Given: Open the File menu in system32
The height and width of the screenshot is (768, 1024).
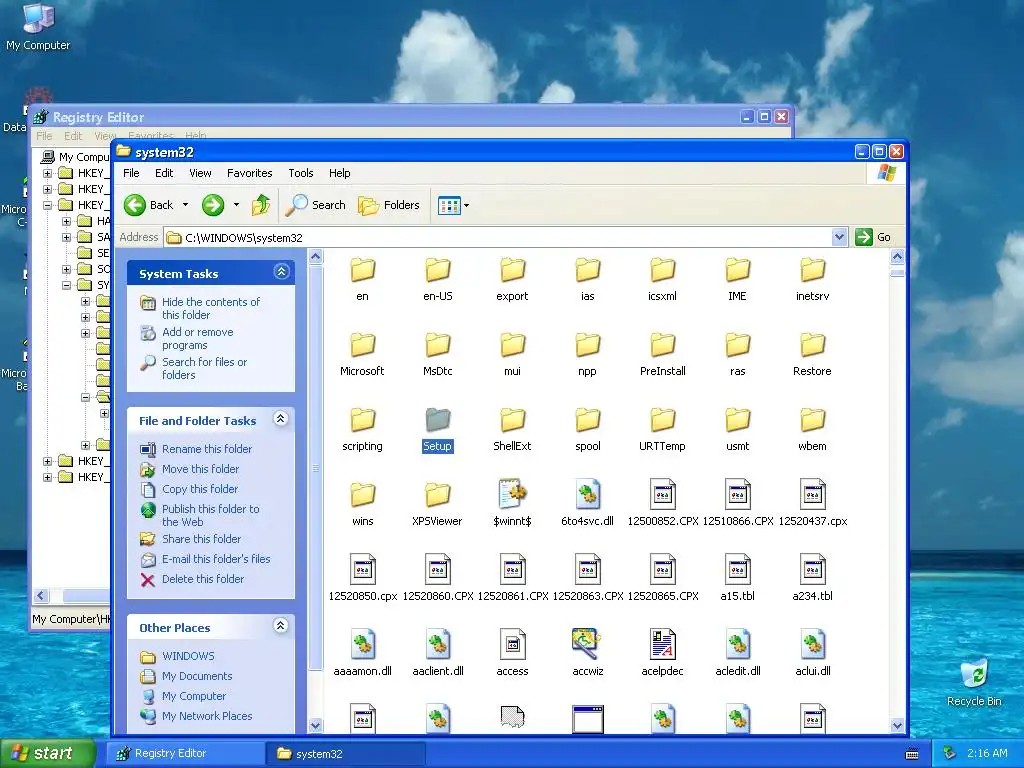Looking at the screenshot, I should [131, 173].
